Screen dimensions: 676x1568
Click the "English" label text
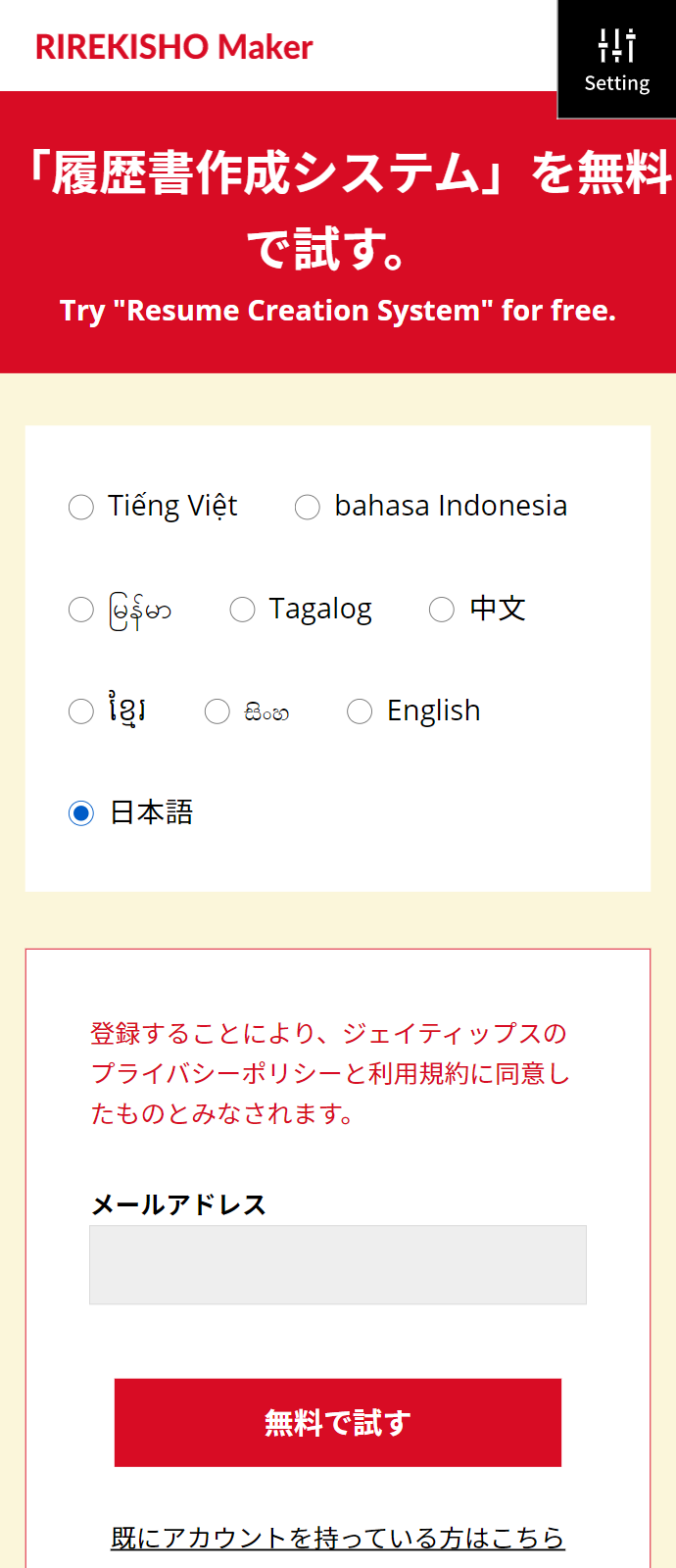(434, 711)
